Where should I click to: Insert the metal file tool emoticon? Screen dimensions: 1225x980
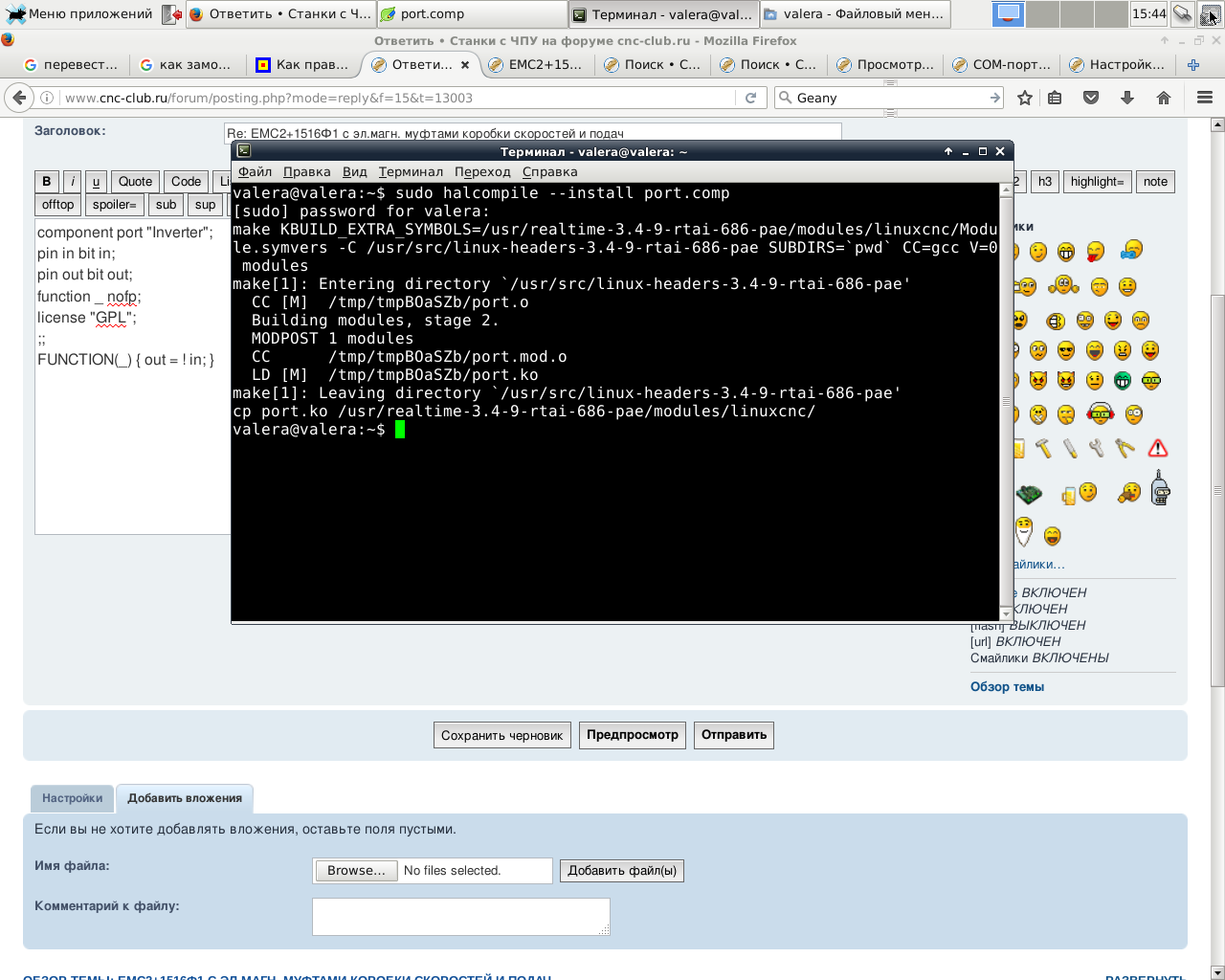(1070, 448)
